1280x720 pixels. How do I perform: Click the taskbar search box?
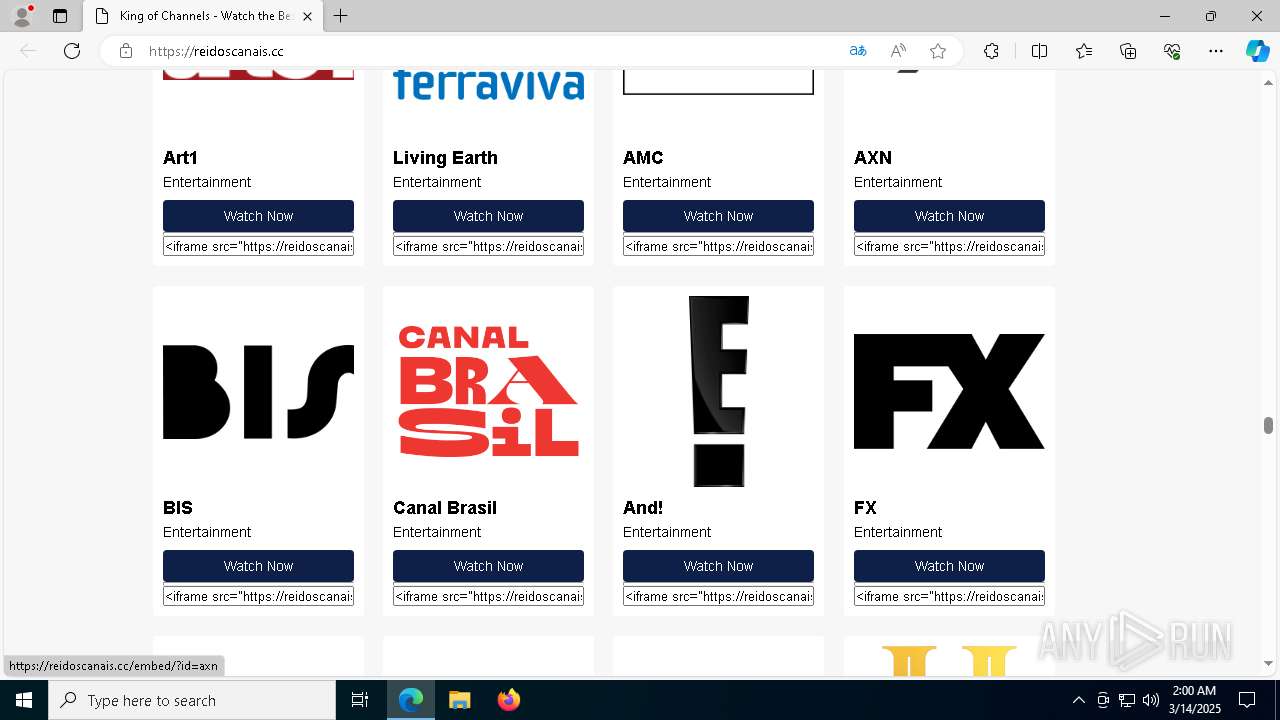pyautogui.click(x=192, y=700)
